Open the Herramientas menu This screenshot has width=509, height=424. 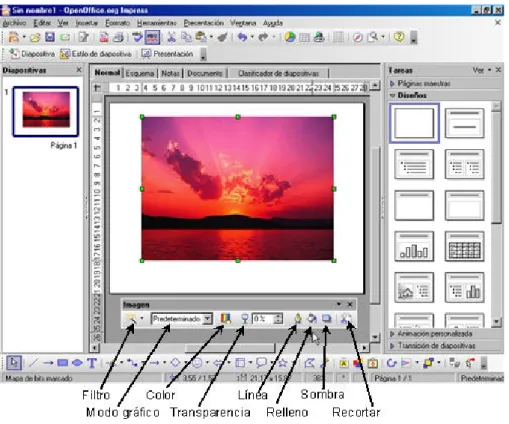pyautogui.click(x=156, y=23)
